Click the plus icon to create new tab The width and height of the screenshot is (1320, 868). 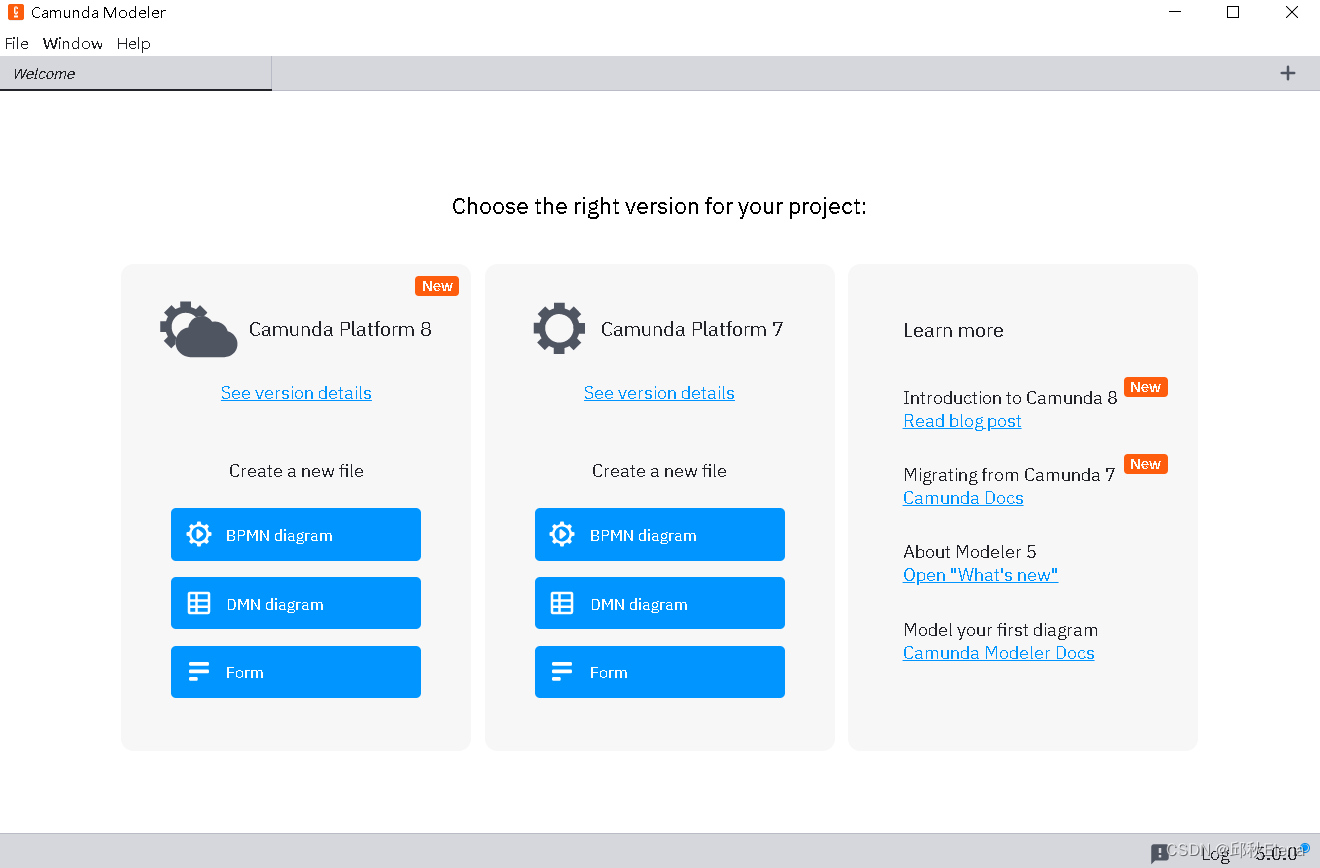(1288, 73)
